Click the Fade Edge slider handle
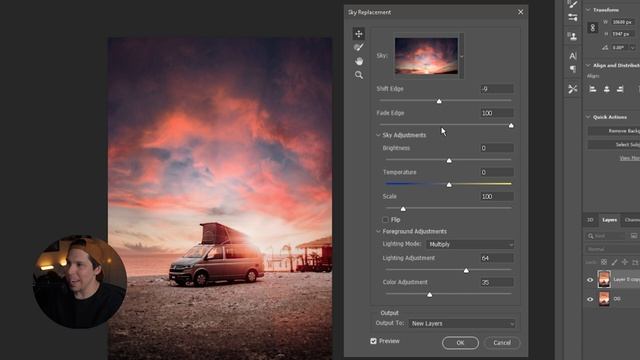This screenshot has width=640, height=360. [511, 125]
